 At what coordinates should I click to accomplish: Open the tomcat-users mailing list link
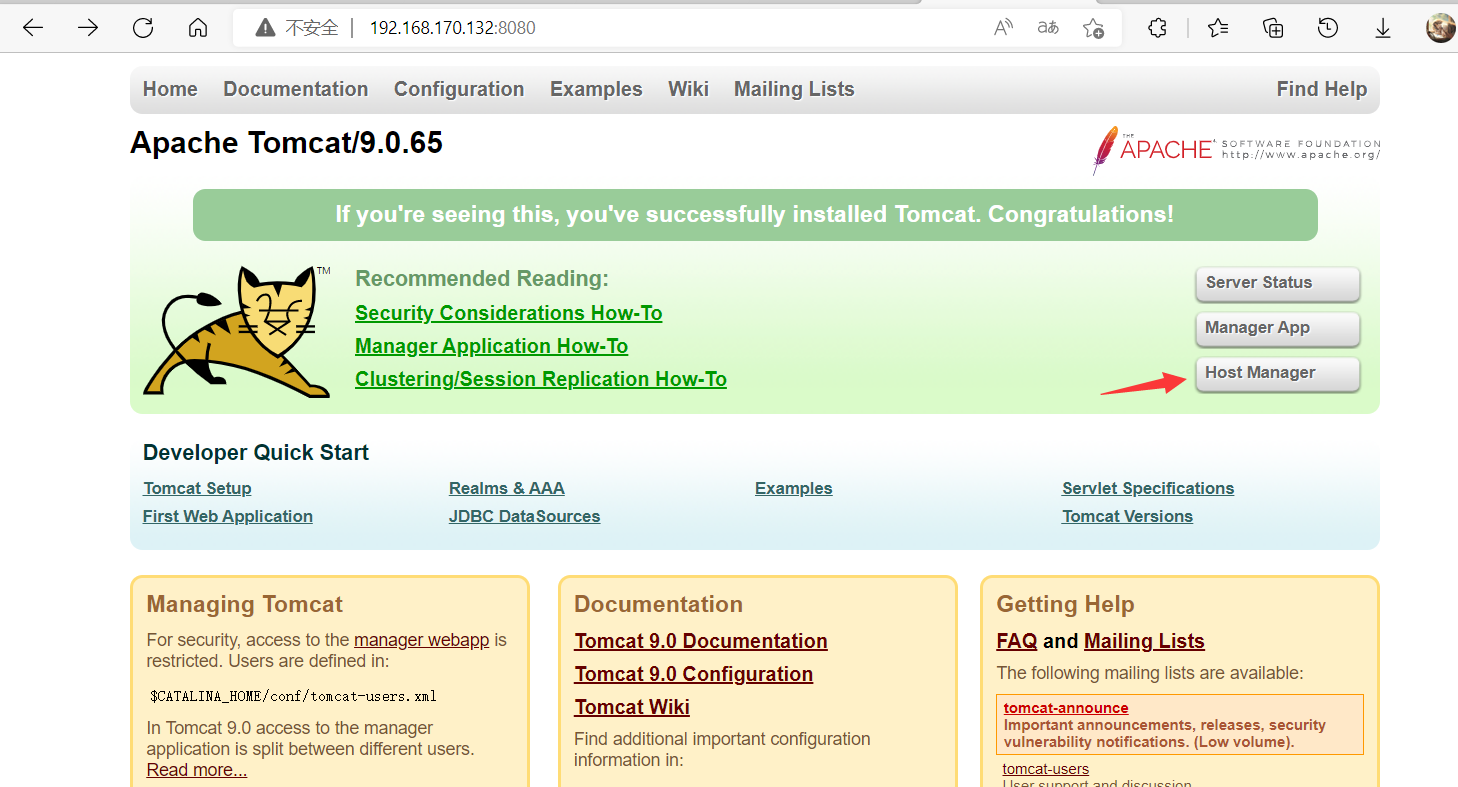(1046, 769)
